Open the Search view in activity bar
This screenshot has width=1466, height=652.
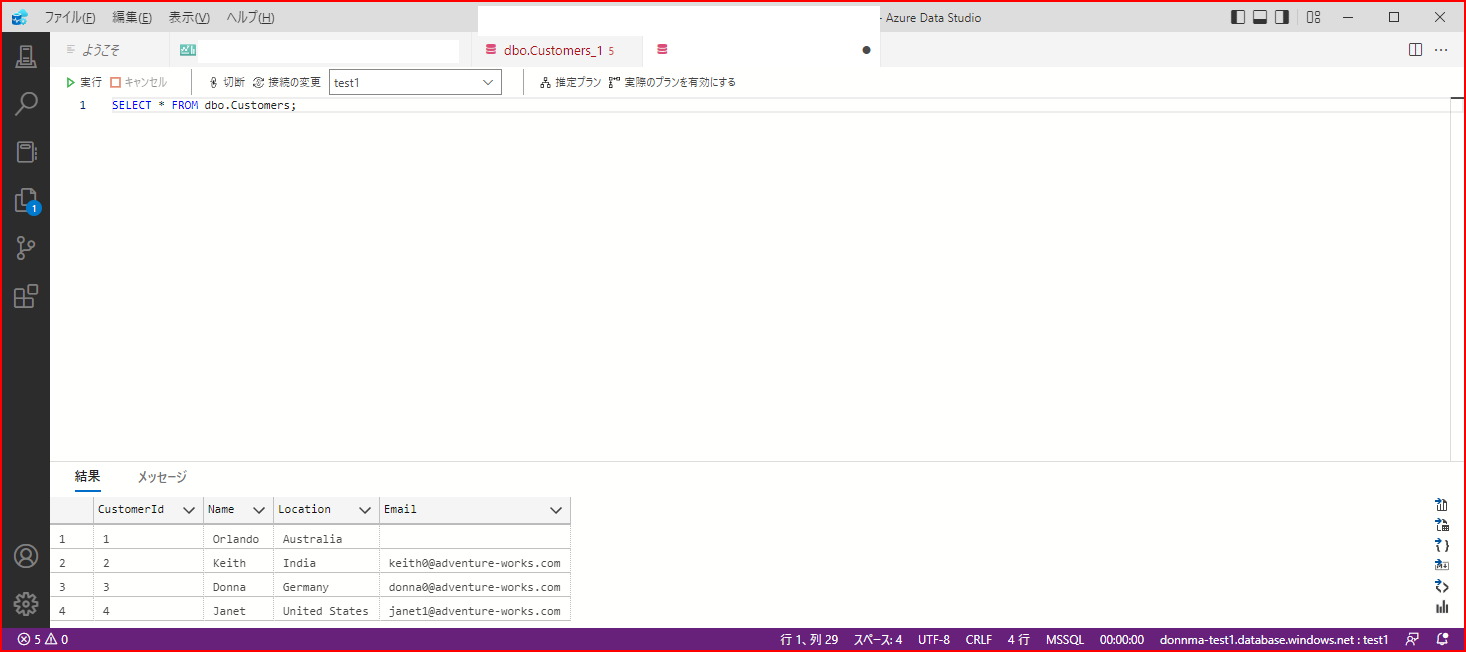[26, 104]
